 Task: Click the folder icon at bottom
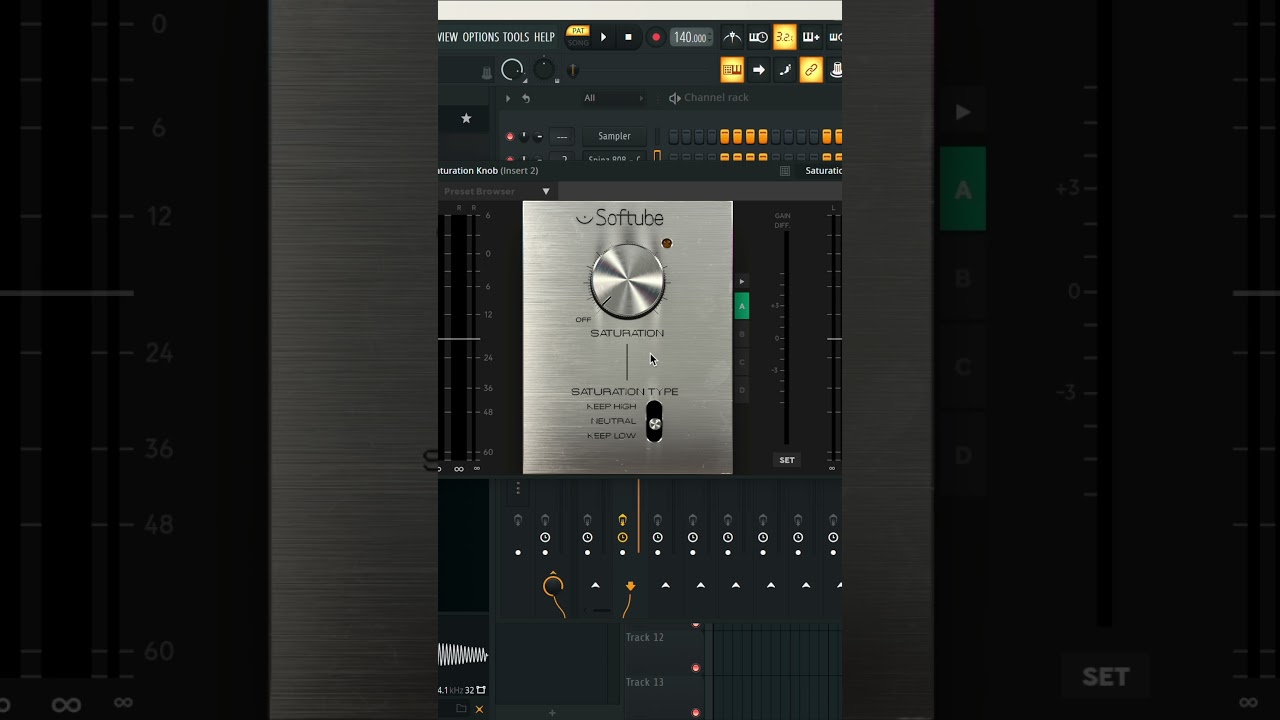pyautogui.click(x=461, y=709)
